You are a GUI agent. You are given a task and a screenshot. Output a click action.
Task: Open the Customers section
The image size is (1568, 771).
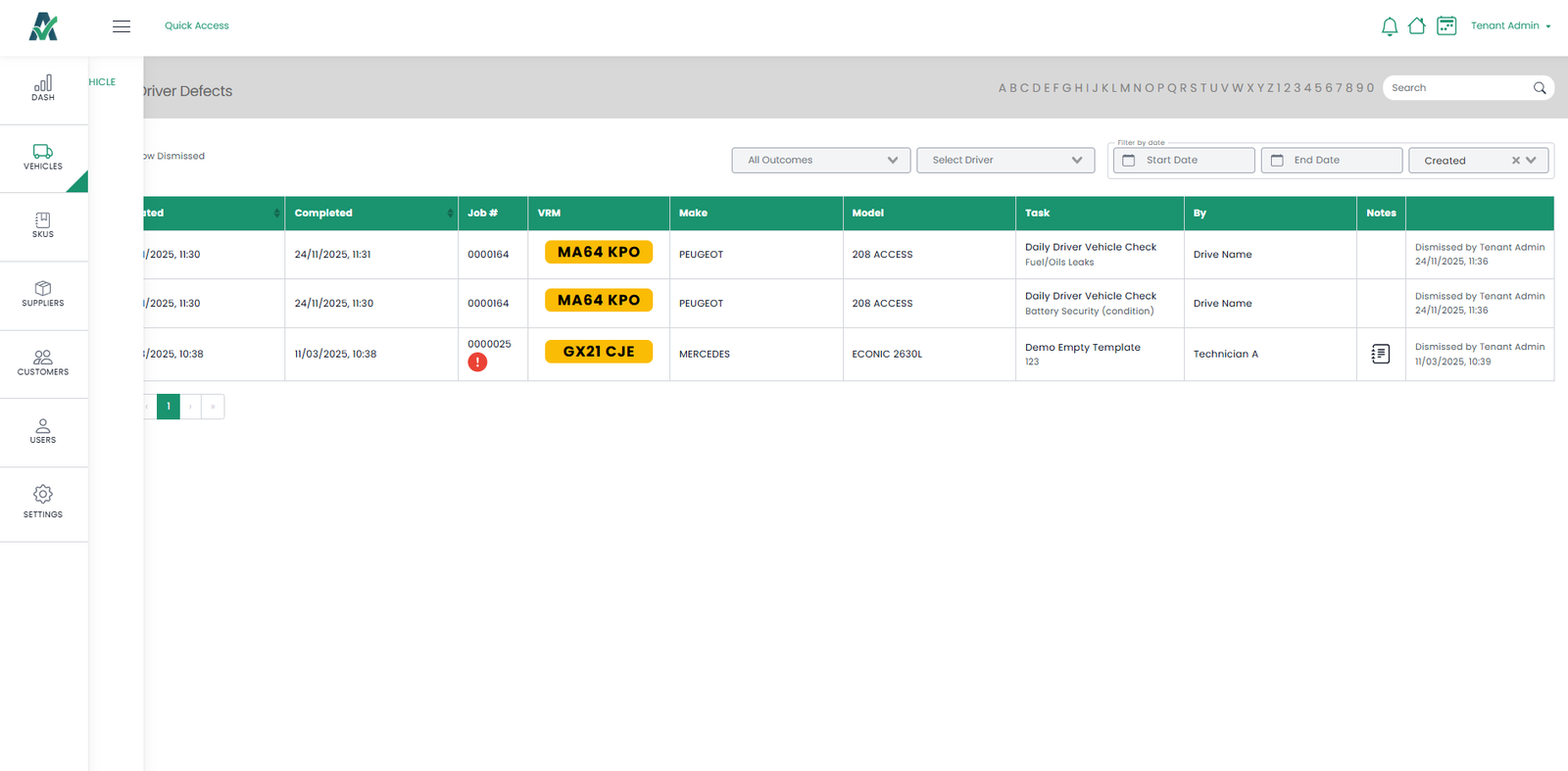point(43,362)
